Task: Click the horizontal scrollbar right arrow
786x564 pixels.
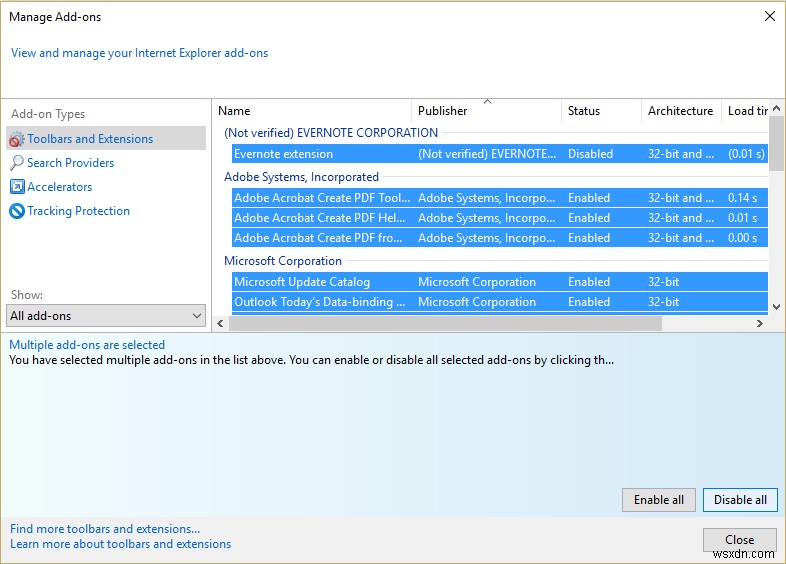Action: click(760, 323)
